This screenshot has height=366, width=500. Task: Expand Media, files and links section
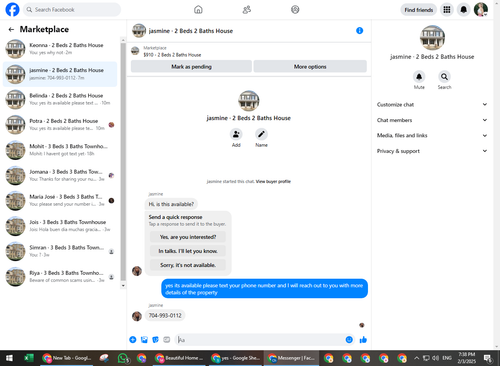(x=432, y=135)
